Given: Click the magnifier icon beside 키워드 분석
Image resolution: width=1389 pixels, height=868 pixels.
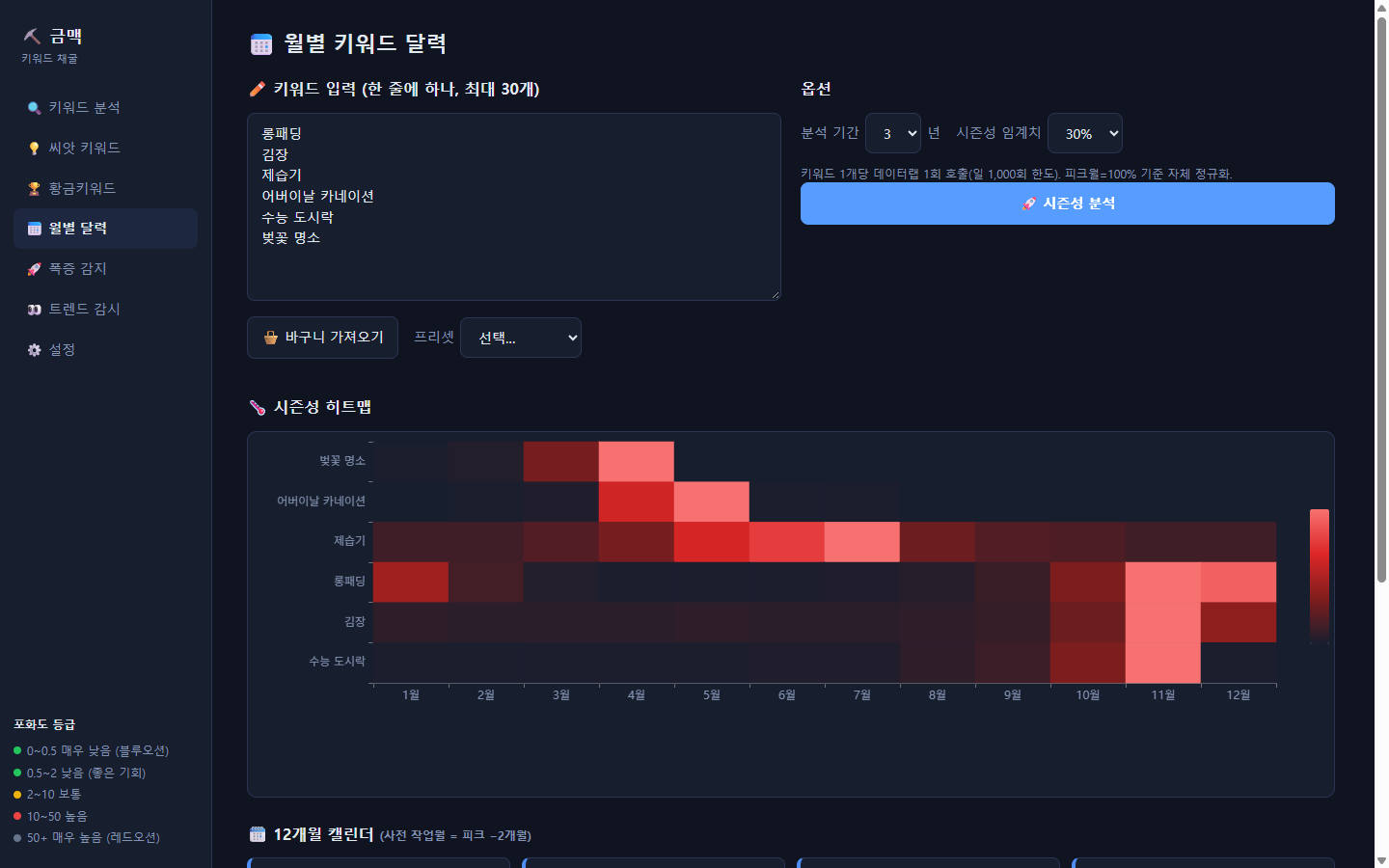Looking at the screenshot, I should (x=34, y=108).
